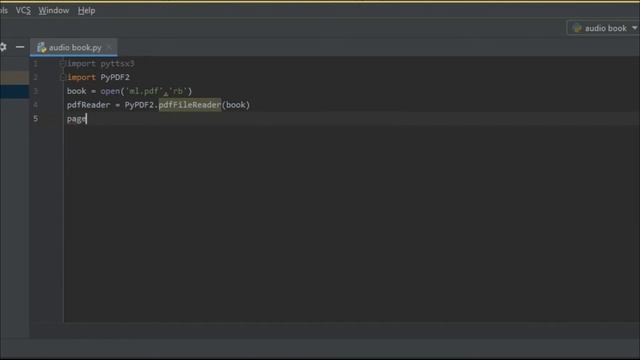Screen dimensions: 640x360
Task: Open the Help menu
Action: 87,11
